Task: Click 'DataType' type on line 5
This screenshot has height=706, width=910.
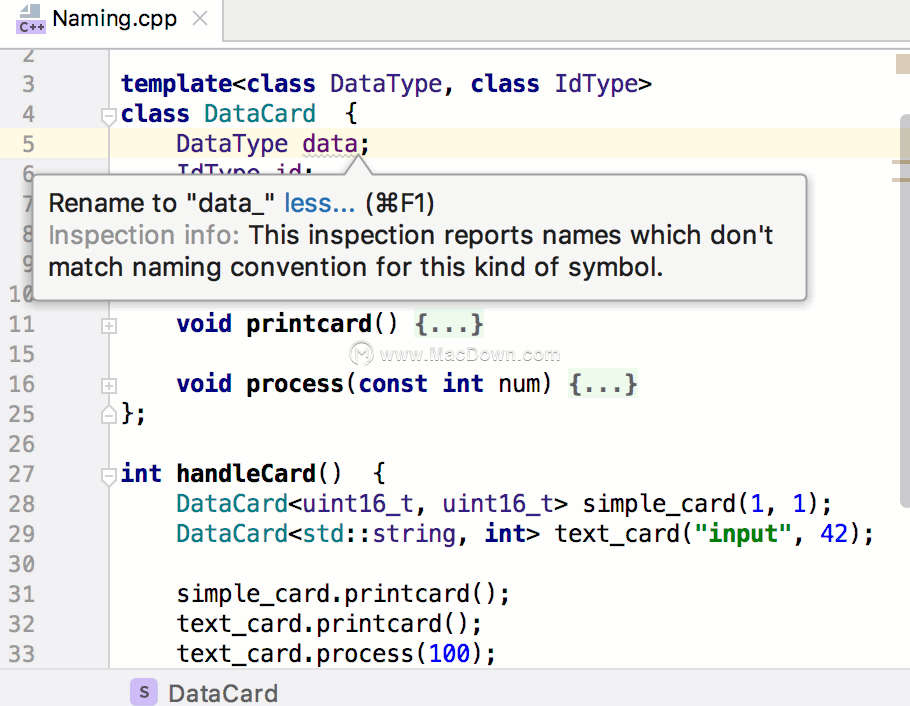Action: coord(232,144)
